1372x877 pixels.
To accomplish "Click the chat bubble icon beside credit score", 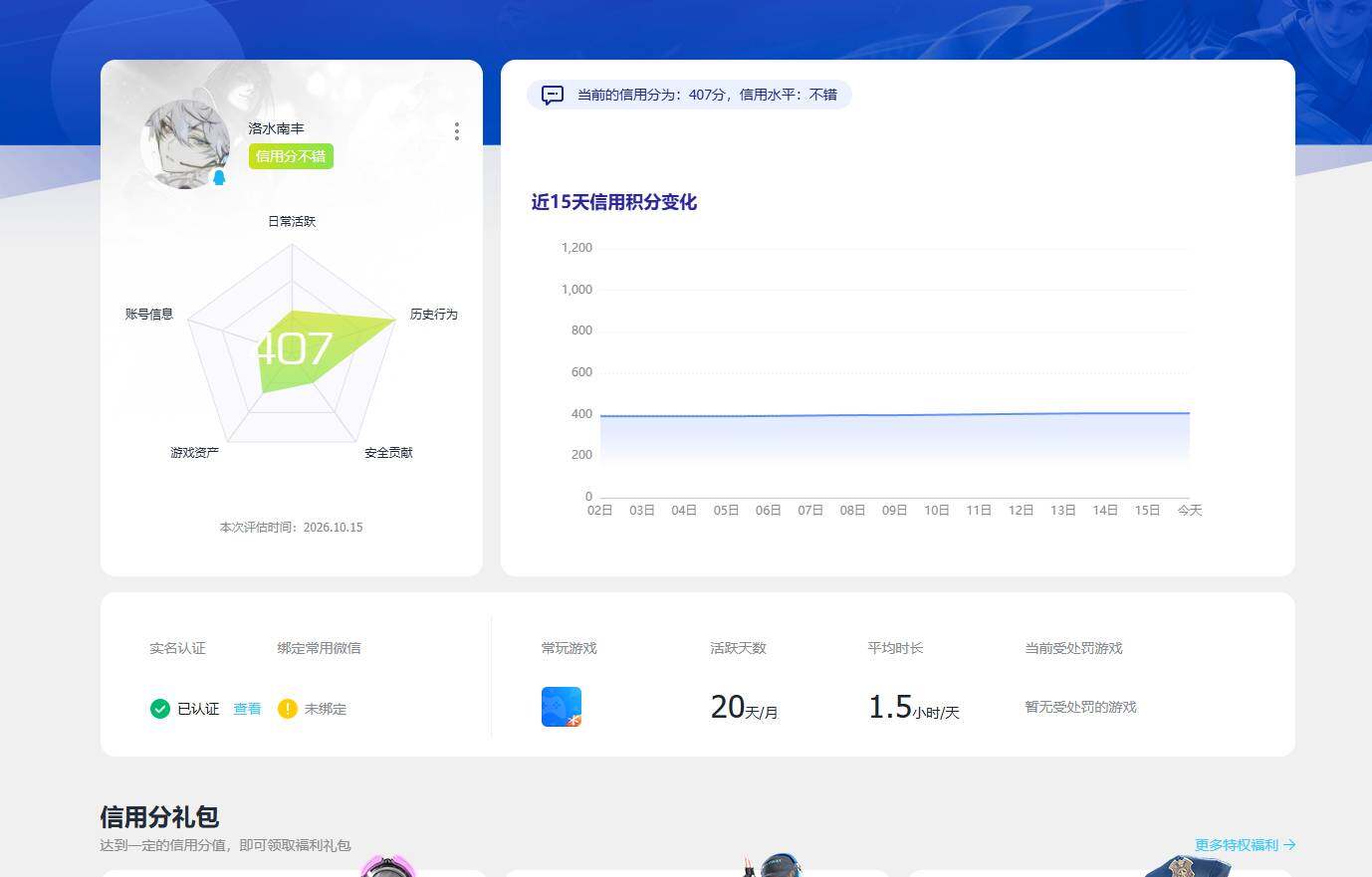I will 553,96.
